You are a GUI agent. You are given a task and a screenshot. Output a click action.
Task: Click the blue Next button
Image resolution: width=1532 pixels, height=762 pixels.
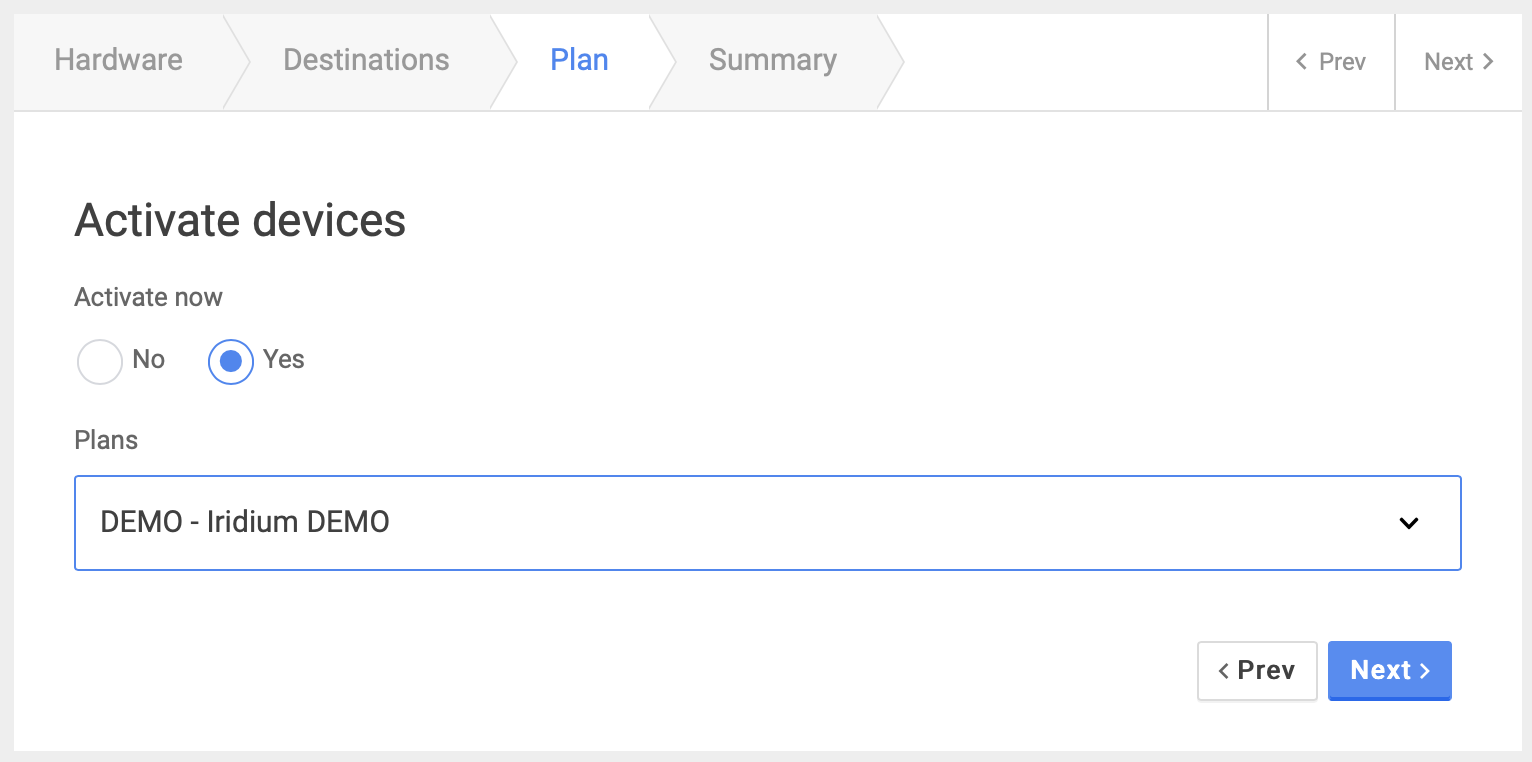click(1389, 671)
